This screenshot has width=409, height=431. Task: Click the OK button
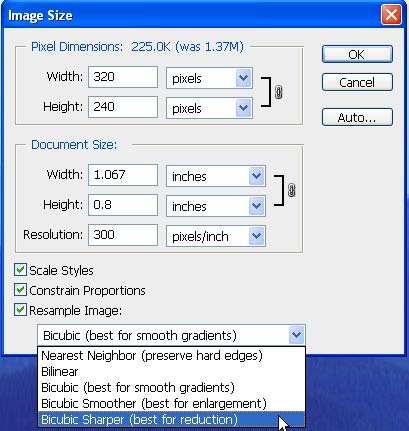click(x=357, y=54)
